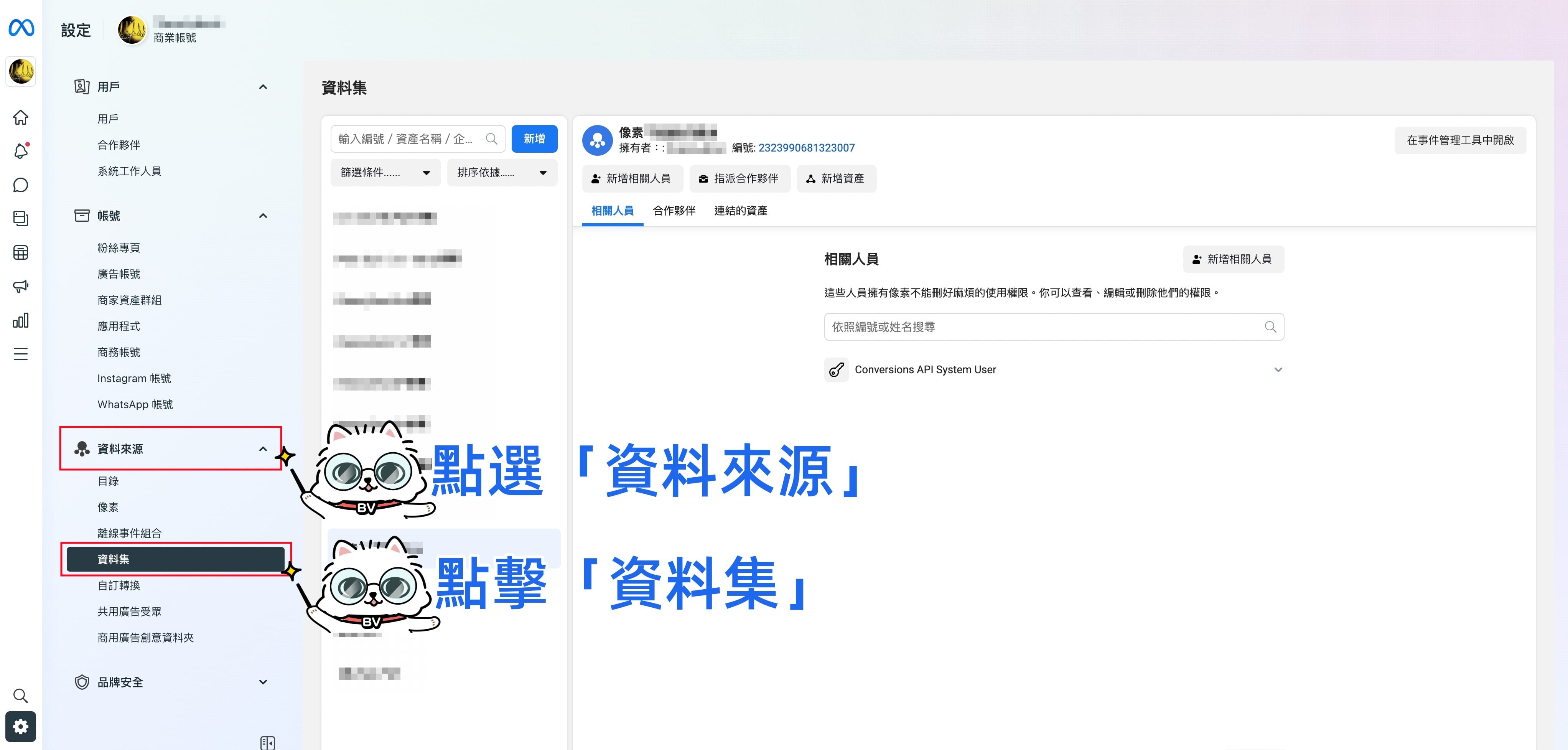Click the blue 新增 button

pos(534,139)
